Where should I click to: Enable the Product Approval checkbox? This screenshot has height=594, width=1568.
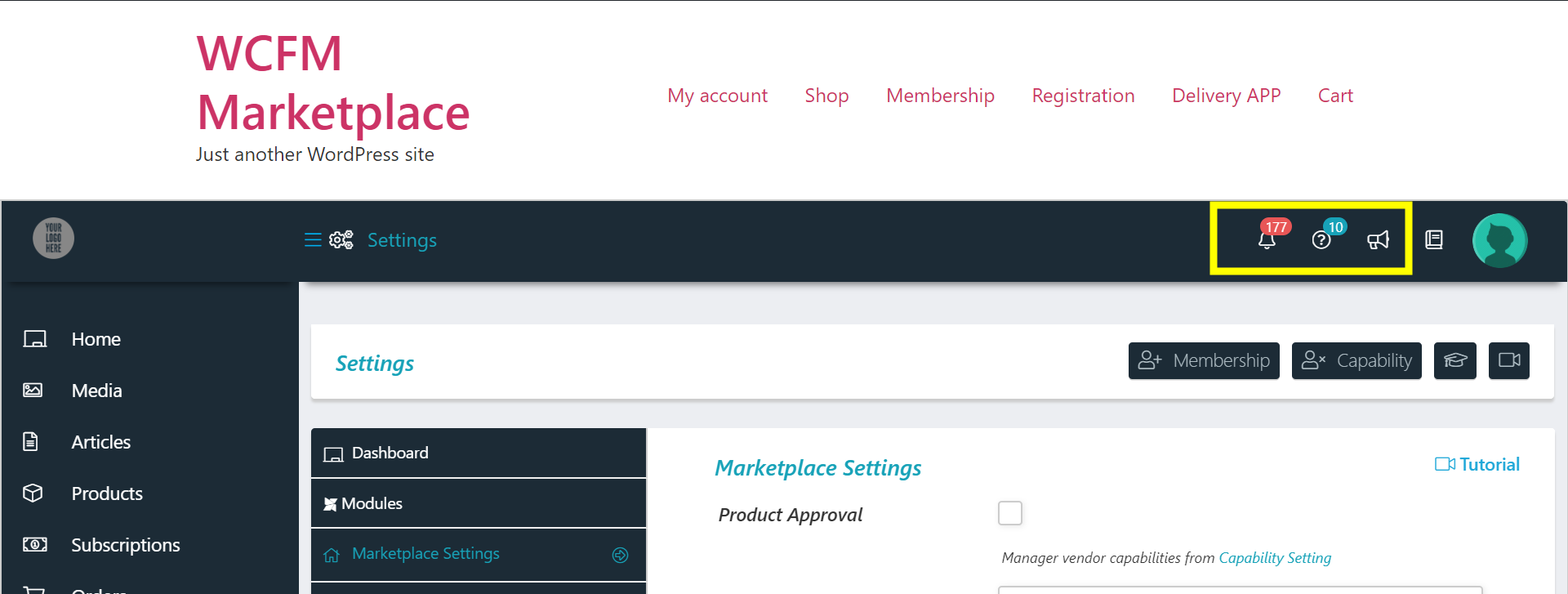pyautogui.click(x=1010, y=513)
